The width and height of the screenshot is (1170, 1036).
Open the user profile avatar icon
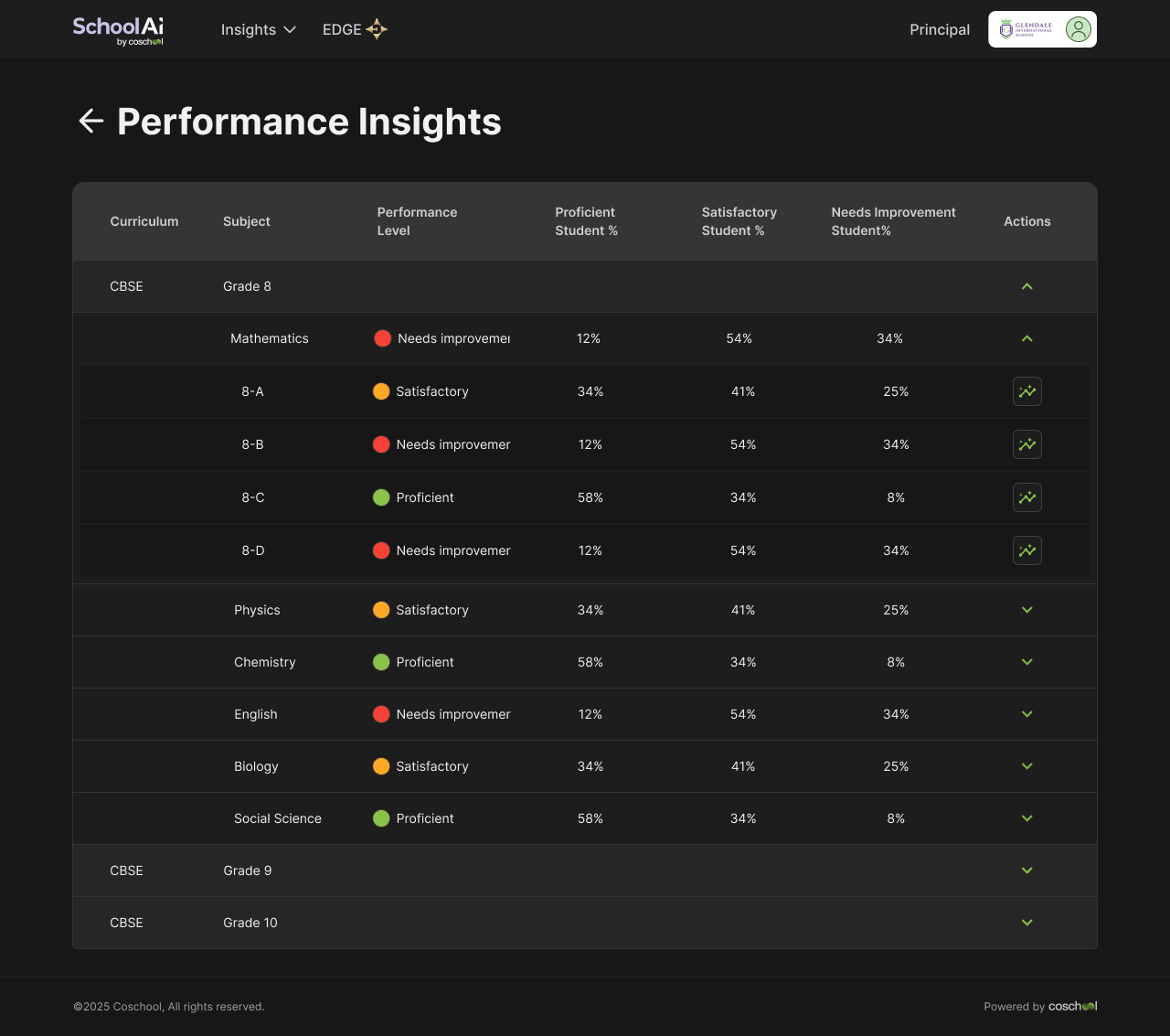[1079, 29]
